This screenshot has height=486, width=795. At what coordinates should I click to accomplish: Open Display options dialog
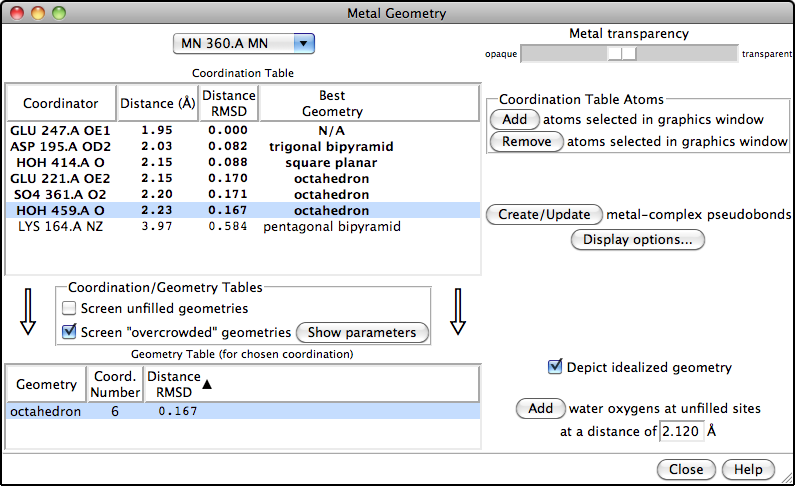tap(637, 240)
